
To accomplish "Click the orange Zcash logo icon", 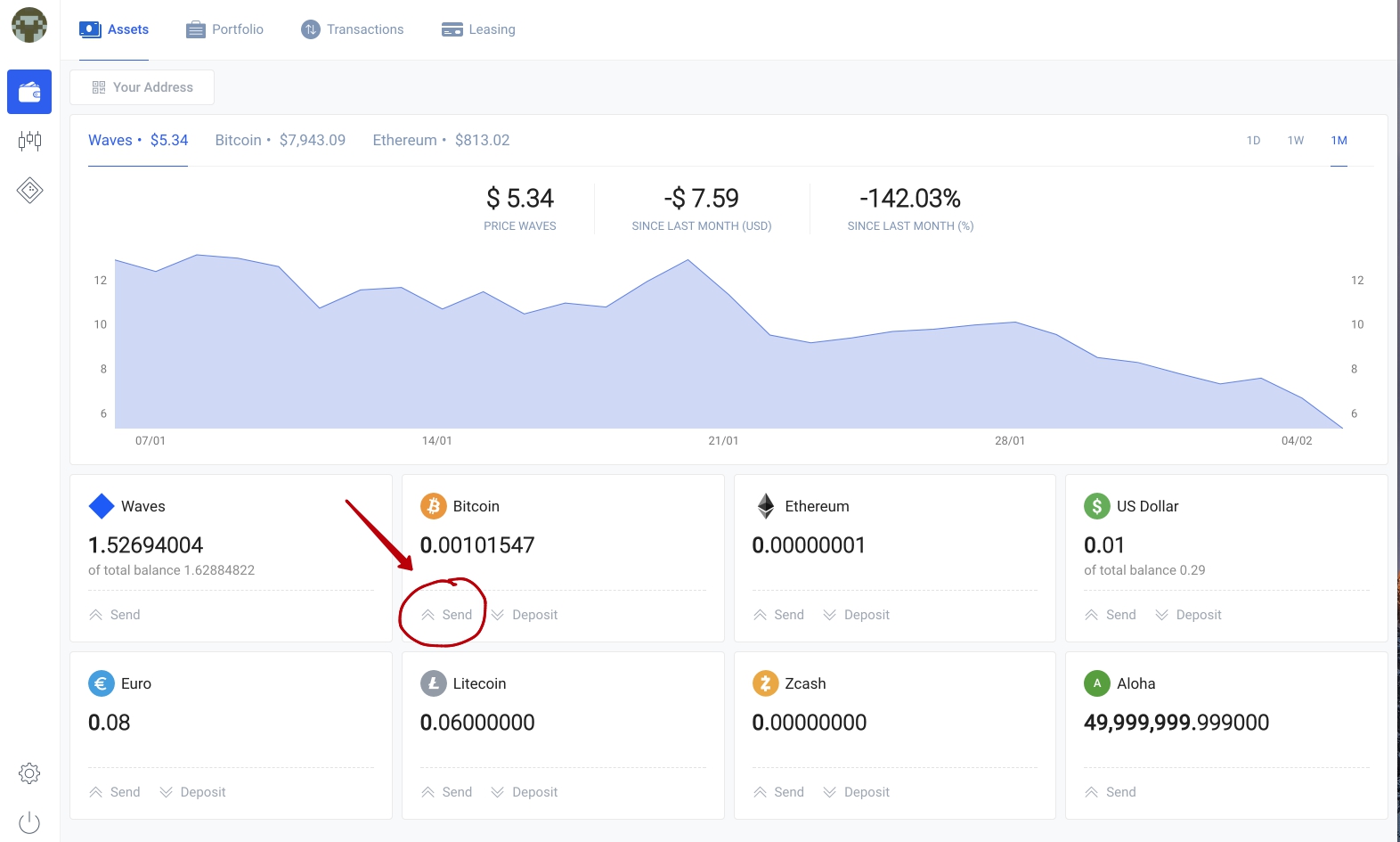I will click(765, 683).
